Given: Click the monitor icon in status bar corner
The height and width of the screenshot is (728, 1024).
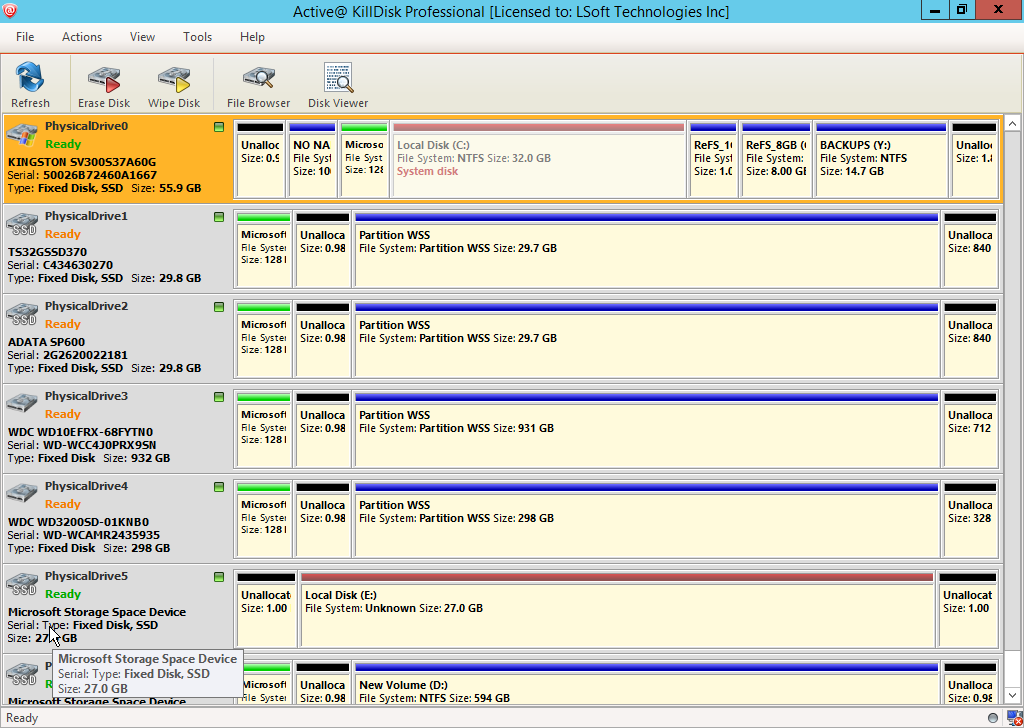Looking at the screenshot, I should point(1013,718).
